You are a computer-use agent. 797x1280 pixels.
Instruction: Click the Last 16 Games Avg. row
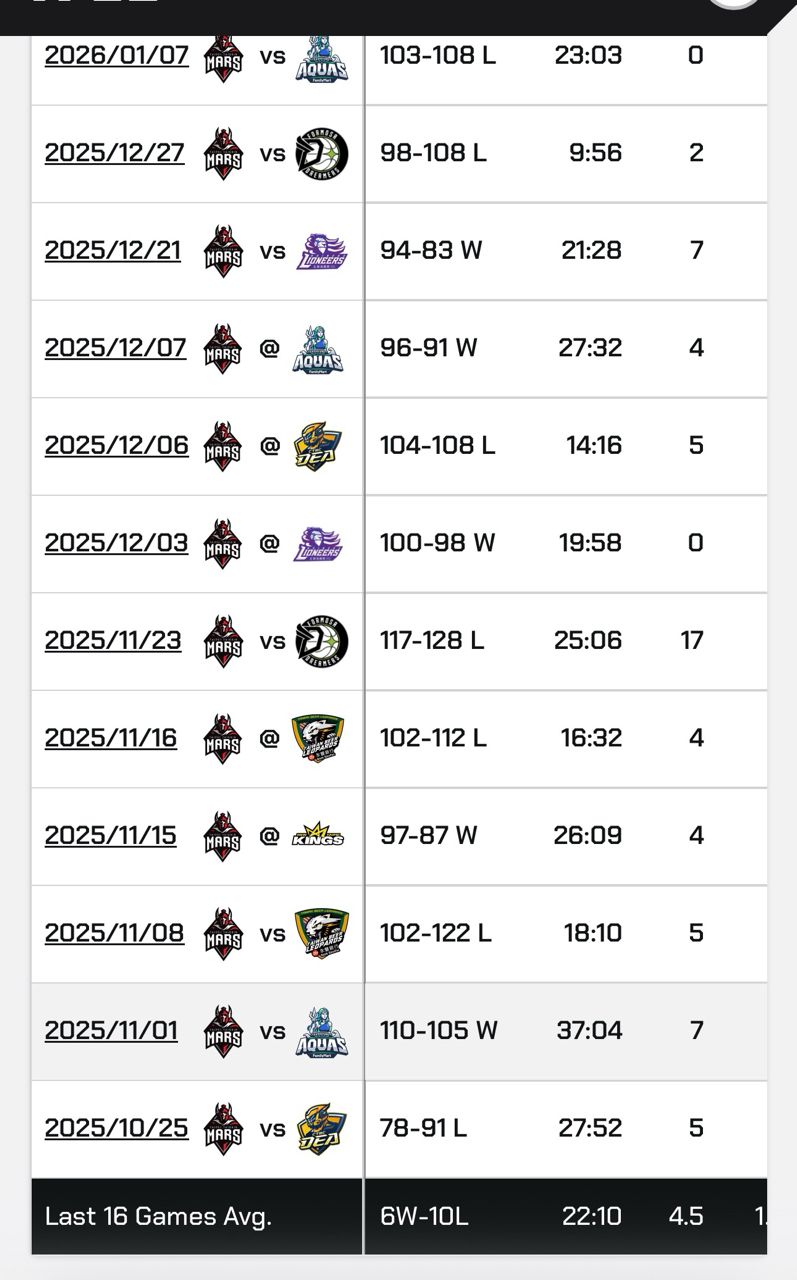[x=158, y=1216]
